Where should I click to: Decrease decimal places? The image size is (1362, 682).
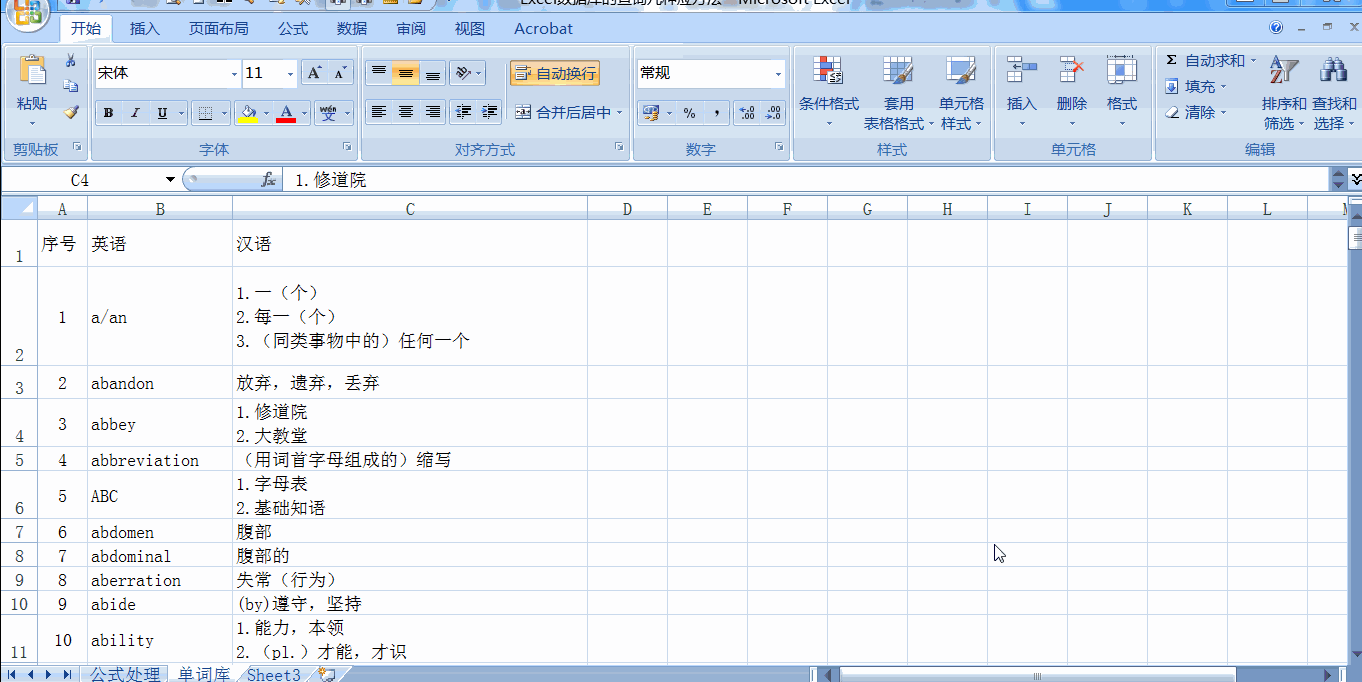pyautogui.click(x=773, y=113)
